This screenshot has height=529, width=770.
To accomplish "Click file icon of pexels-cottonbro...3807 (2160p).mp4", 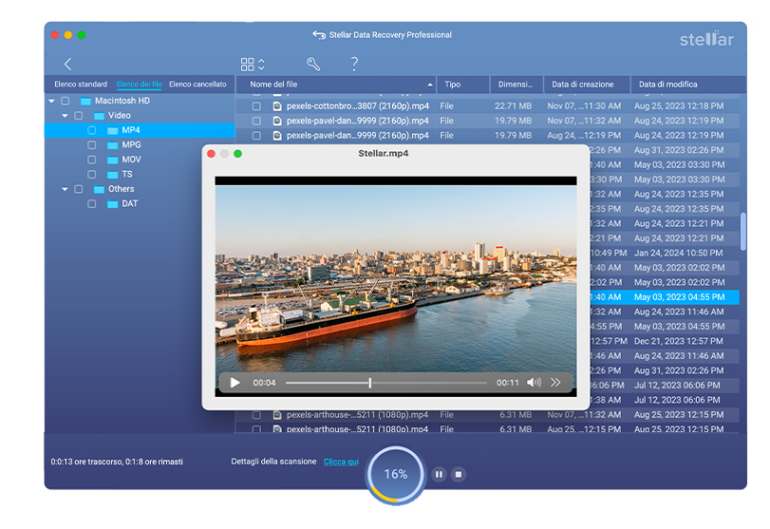I will coord(277,106).
